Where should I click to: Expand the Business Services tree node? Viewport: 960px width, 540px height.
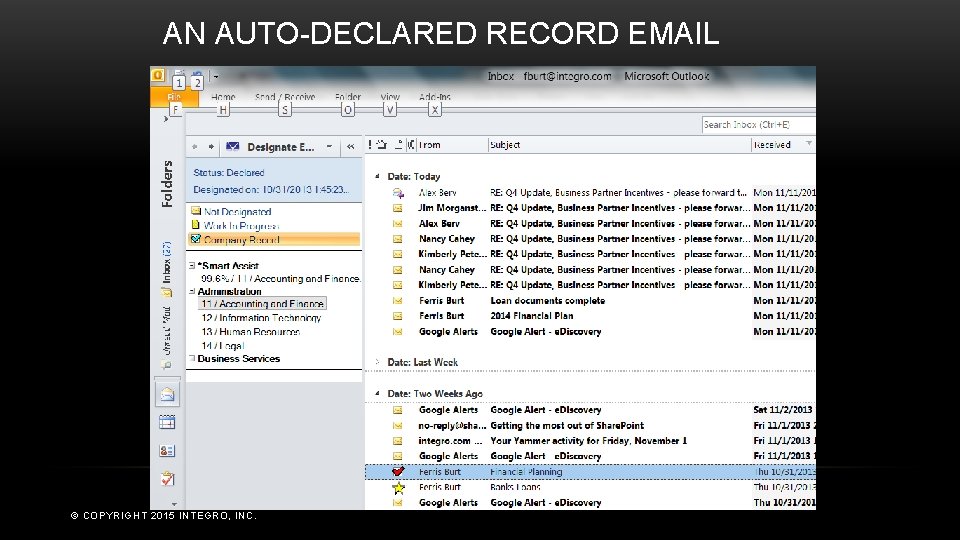point(192,358)
